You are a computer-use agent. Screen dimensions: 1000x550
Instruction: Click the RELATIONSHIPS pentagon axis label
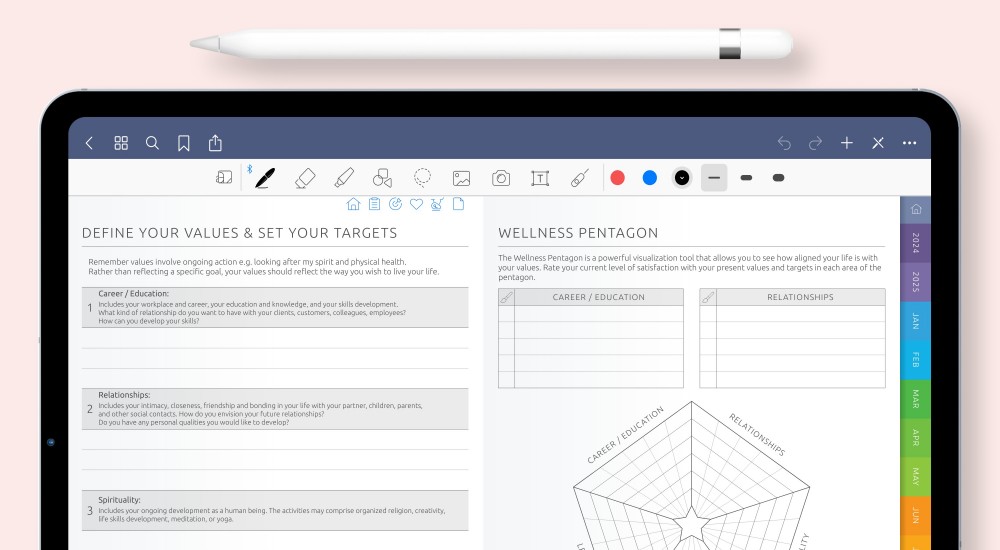pos(757,435)
